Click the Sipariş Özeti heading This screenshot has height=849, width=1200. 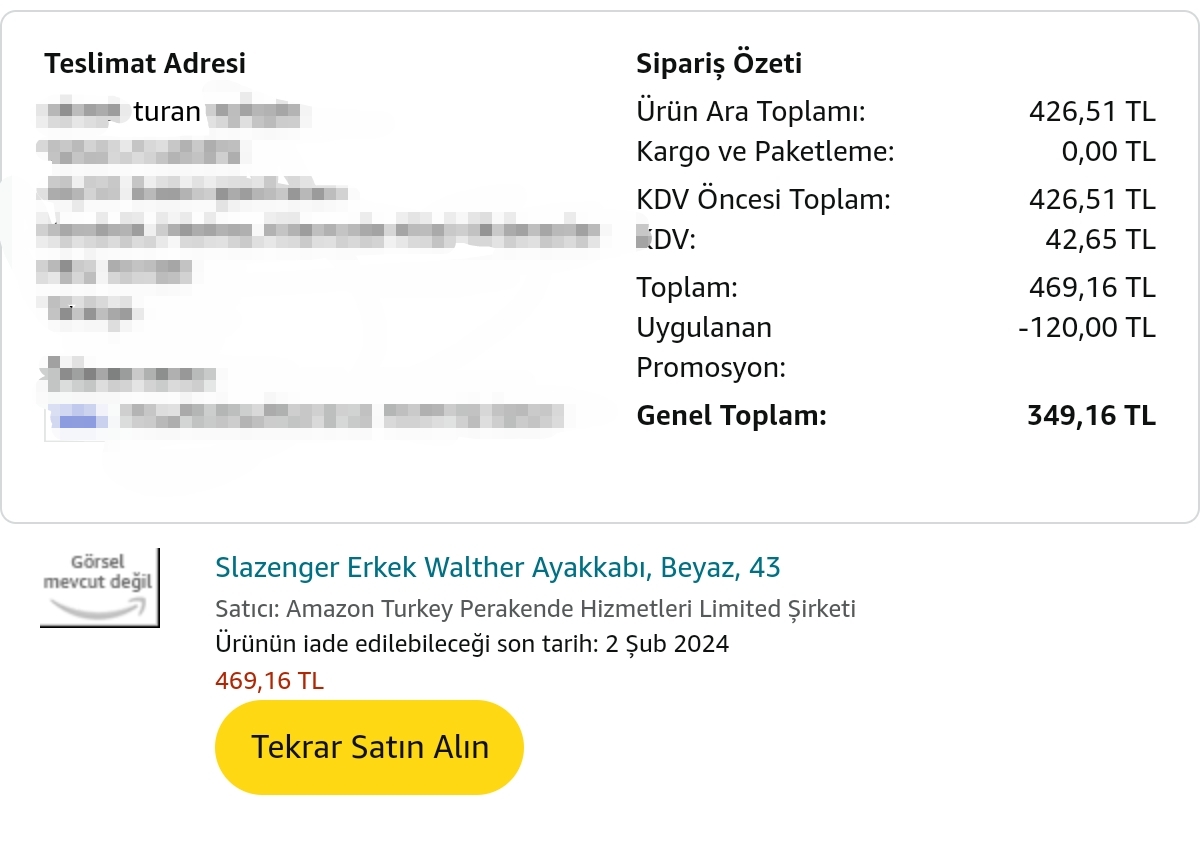719,64
